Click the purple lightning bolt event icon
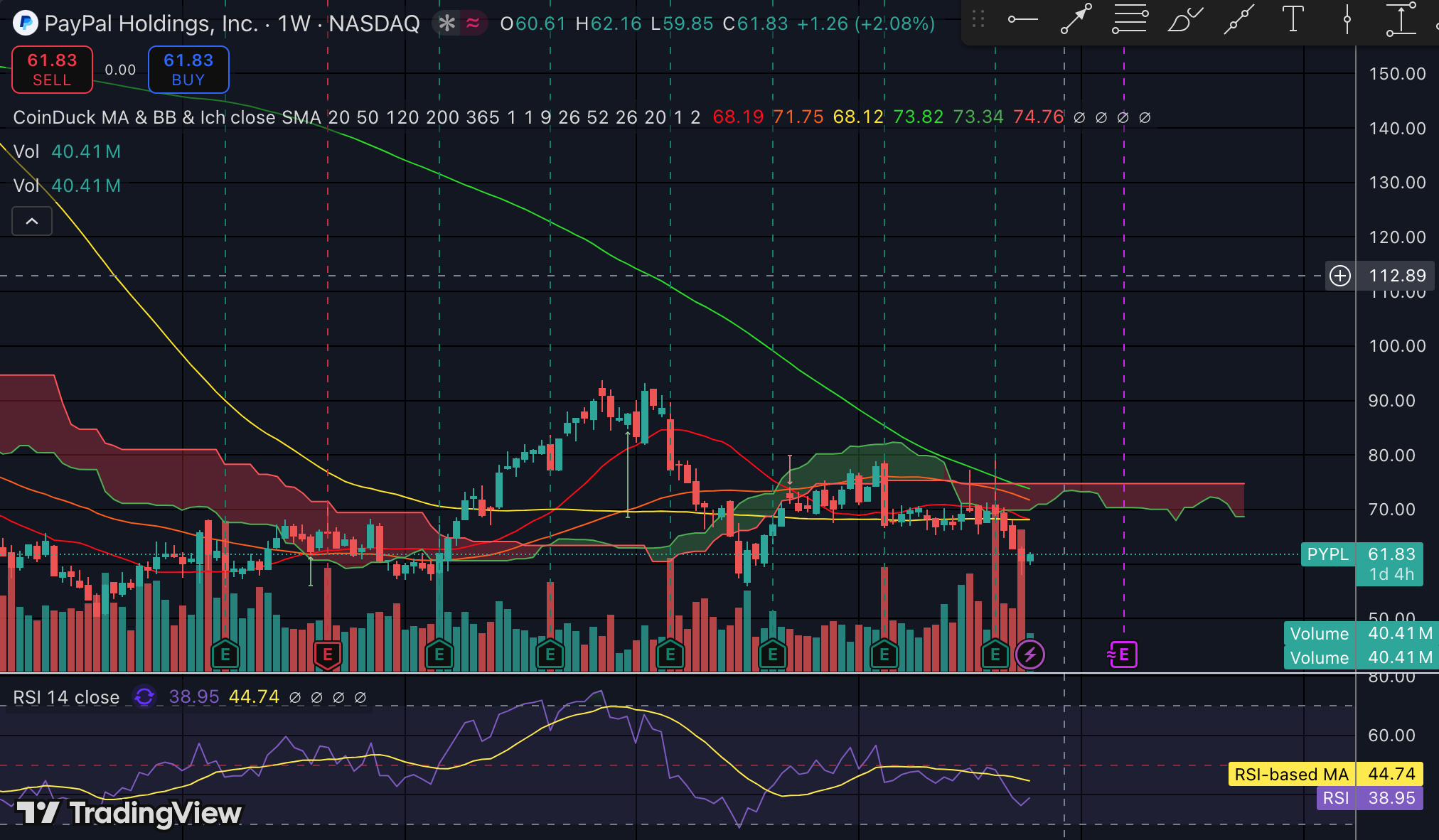Image resolution: width=1439 pixels, height=840 pixels. click(1030, 655)
